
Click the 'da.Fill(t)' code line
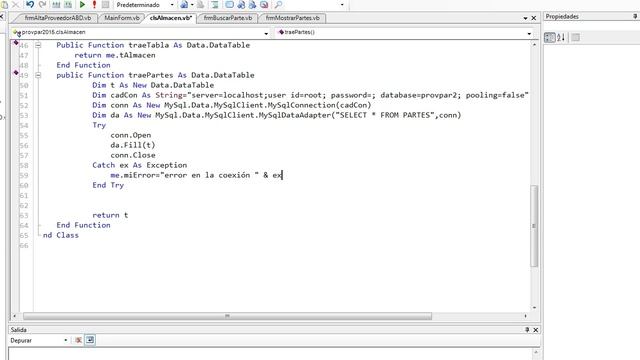click(x=133, y=145)
